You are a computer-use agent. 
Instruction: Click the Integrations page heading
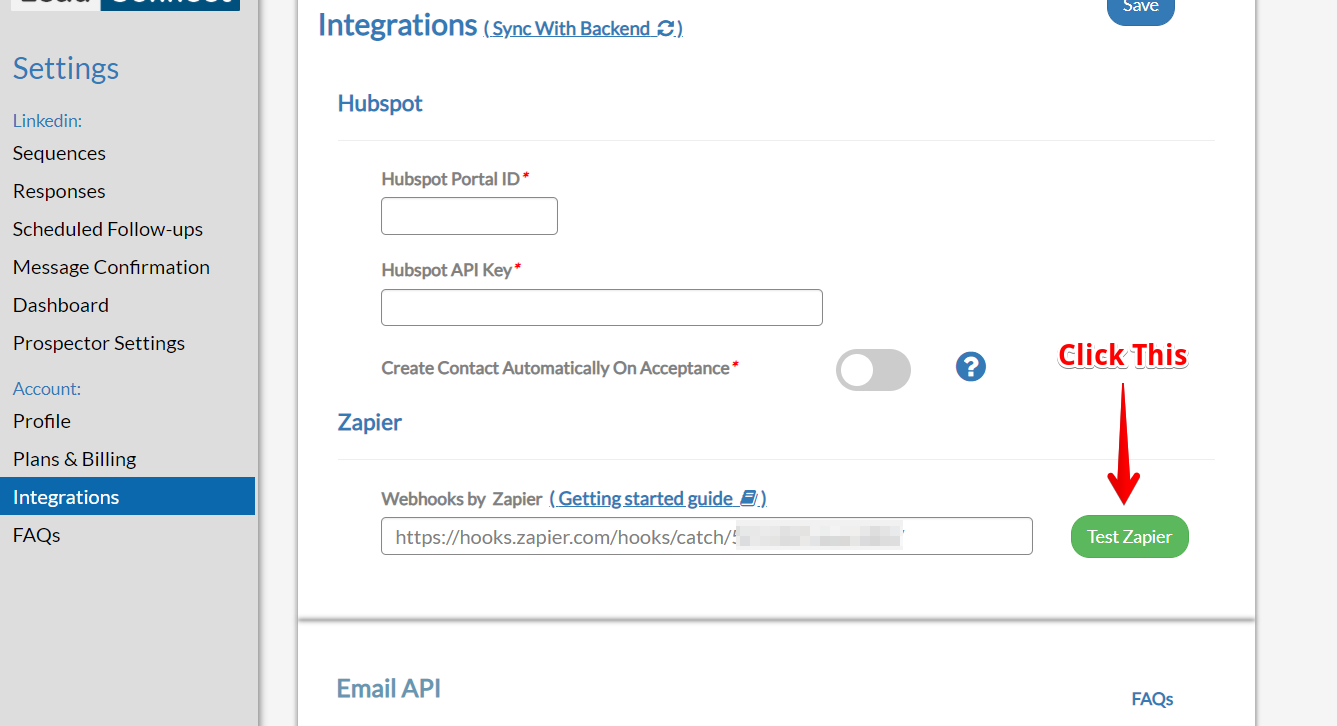398,24
